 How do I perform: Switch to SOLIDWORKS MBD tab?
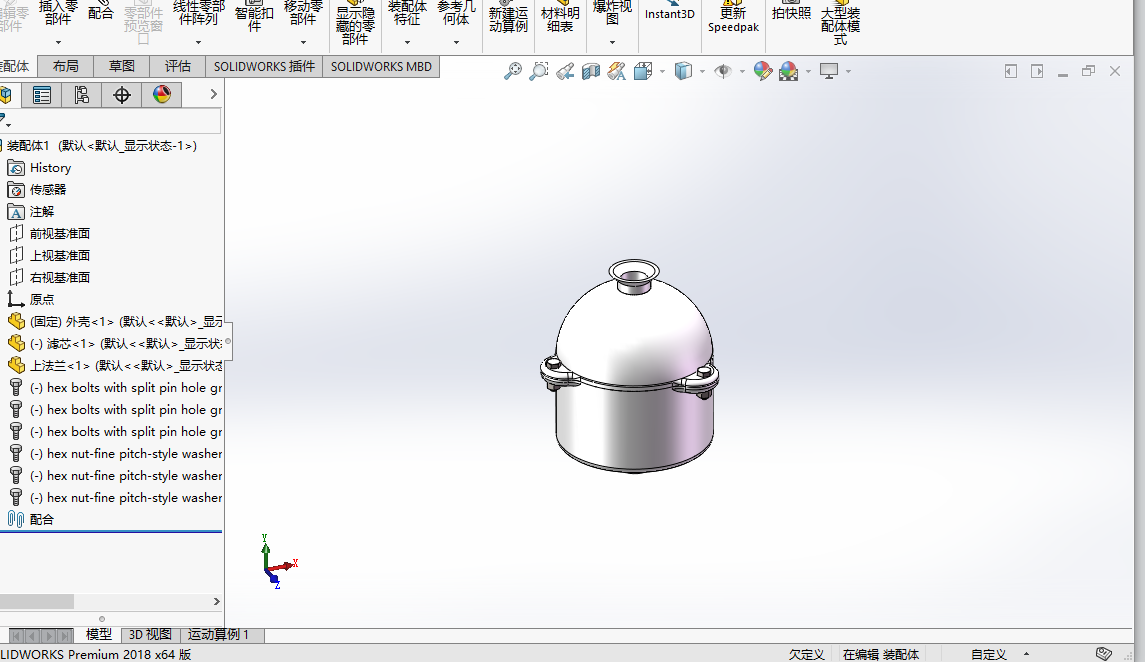[381, 66]
